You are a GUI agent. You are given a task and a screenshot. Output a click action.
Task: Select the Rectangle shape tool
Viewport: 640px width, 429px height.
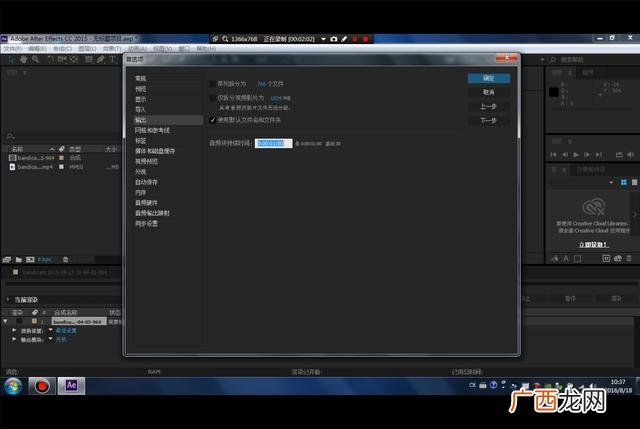click(88, 60)
